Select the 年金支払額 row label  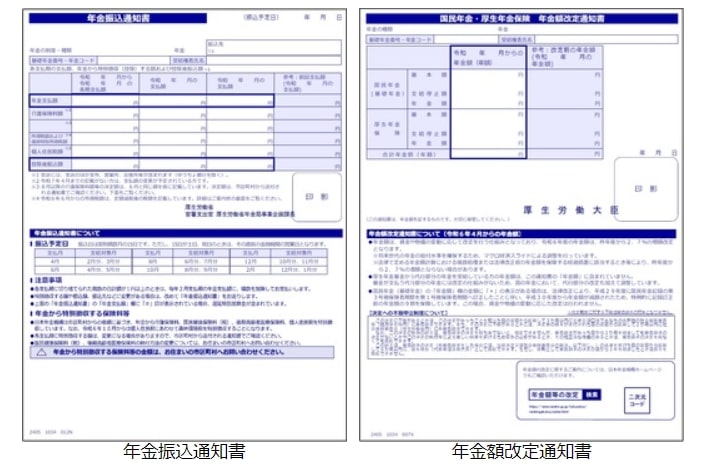[x=50, y=101]
